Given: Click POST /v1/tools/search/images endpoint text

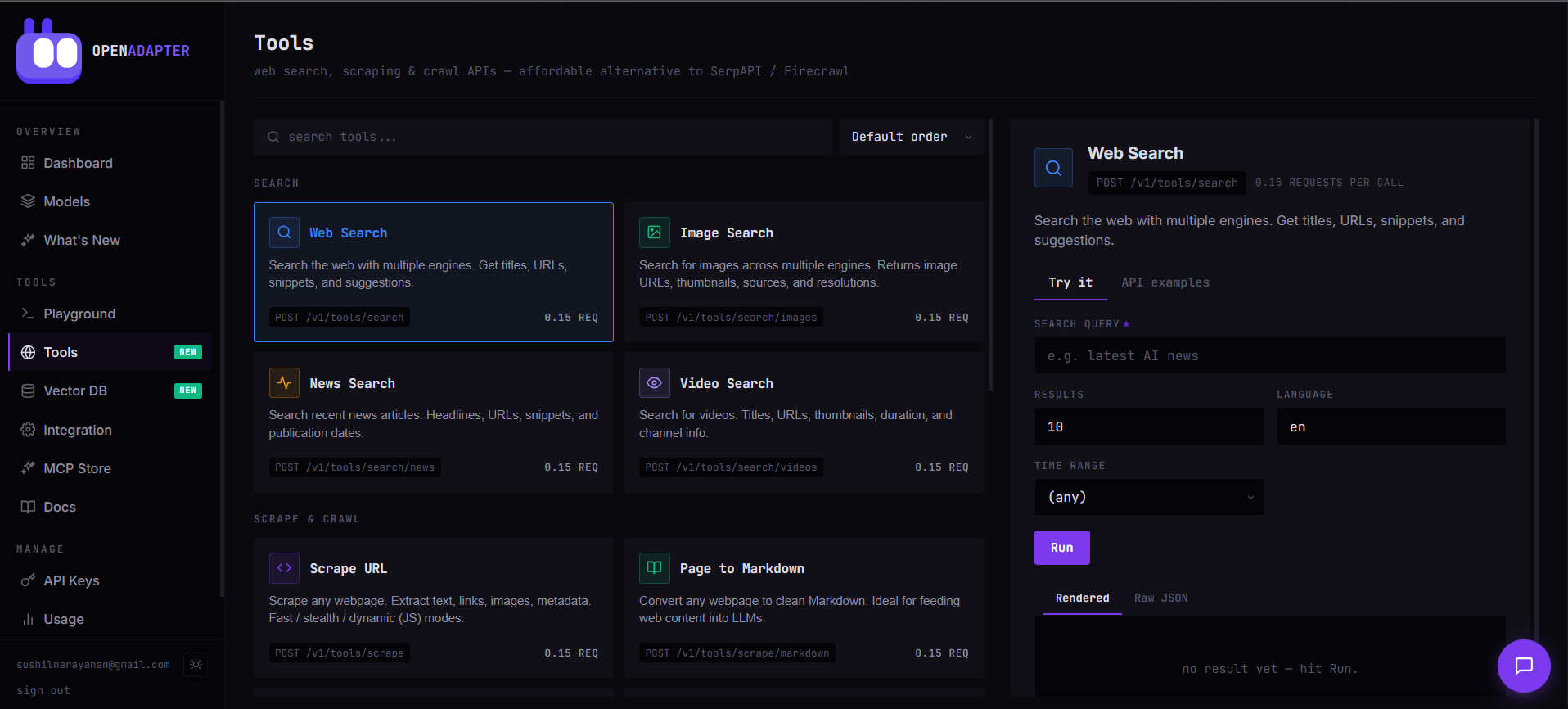Looking at the screenshot, I should 731,318.
